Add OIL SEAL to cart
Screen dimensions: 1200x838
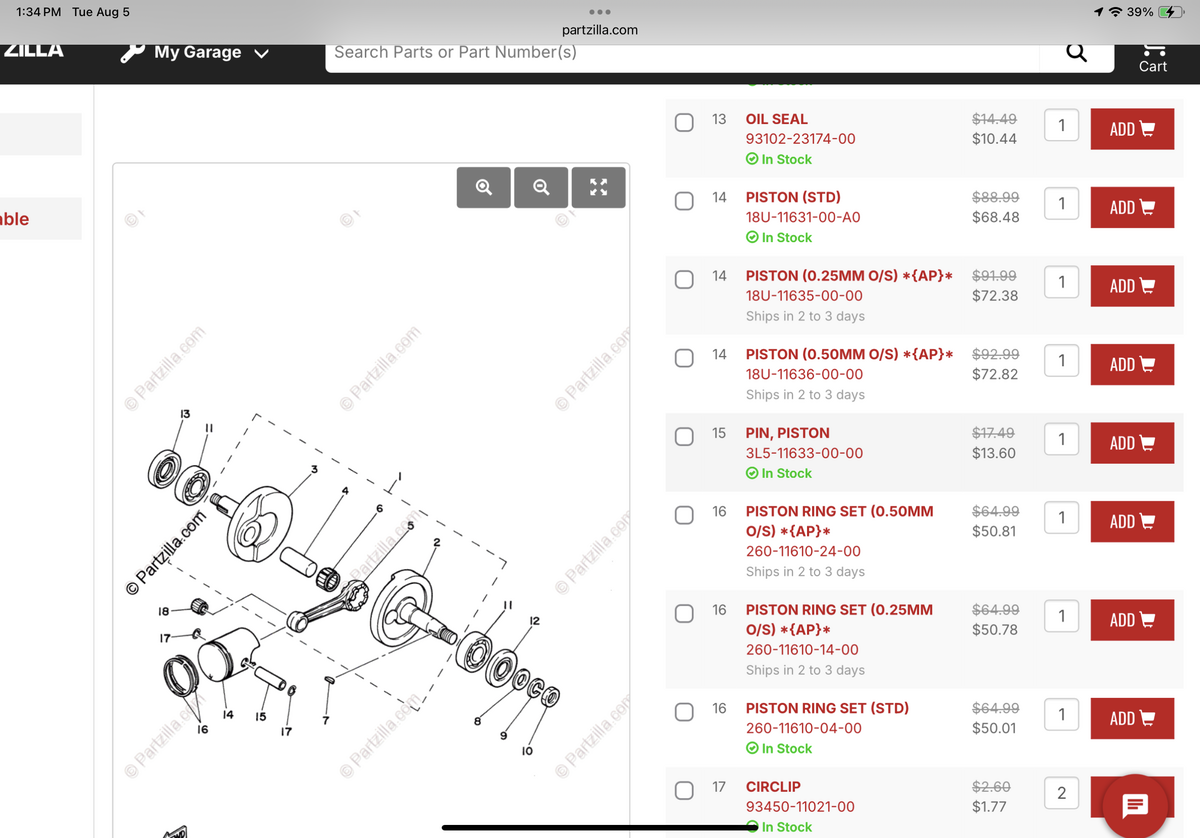[1132, 129]
